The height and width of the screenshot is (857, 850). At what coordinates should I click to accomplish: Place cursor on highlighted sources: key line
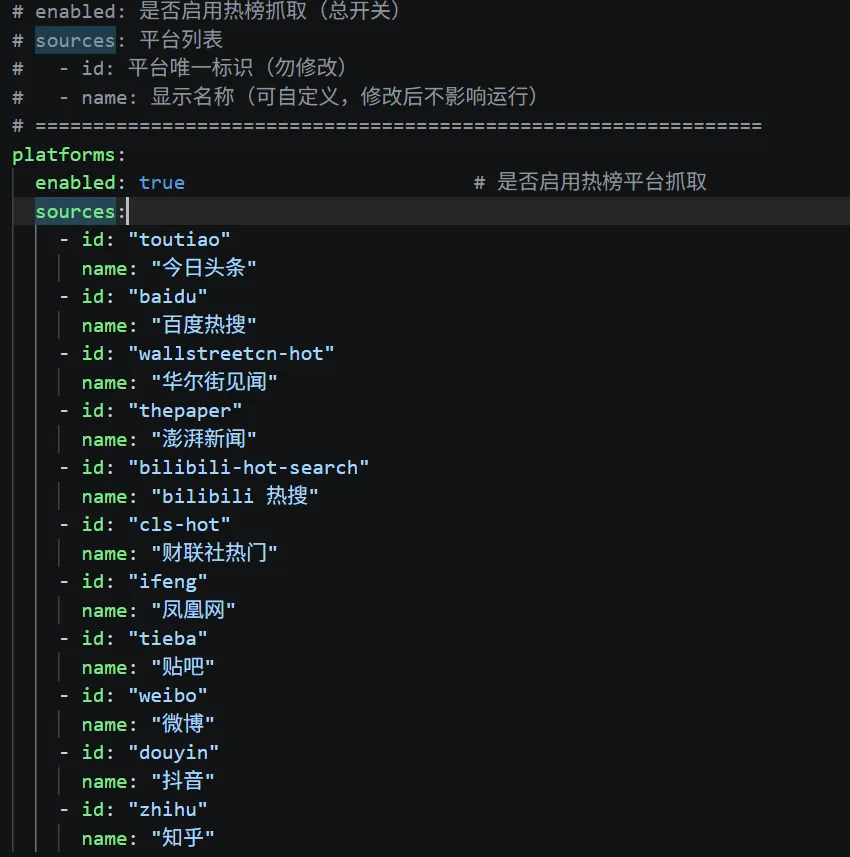point(80,212)
